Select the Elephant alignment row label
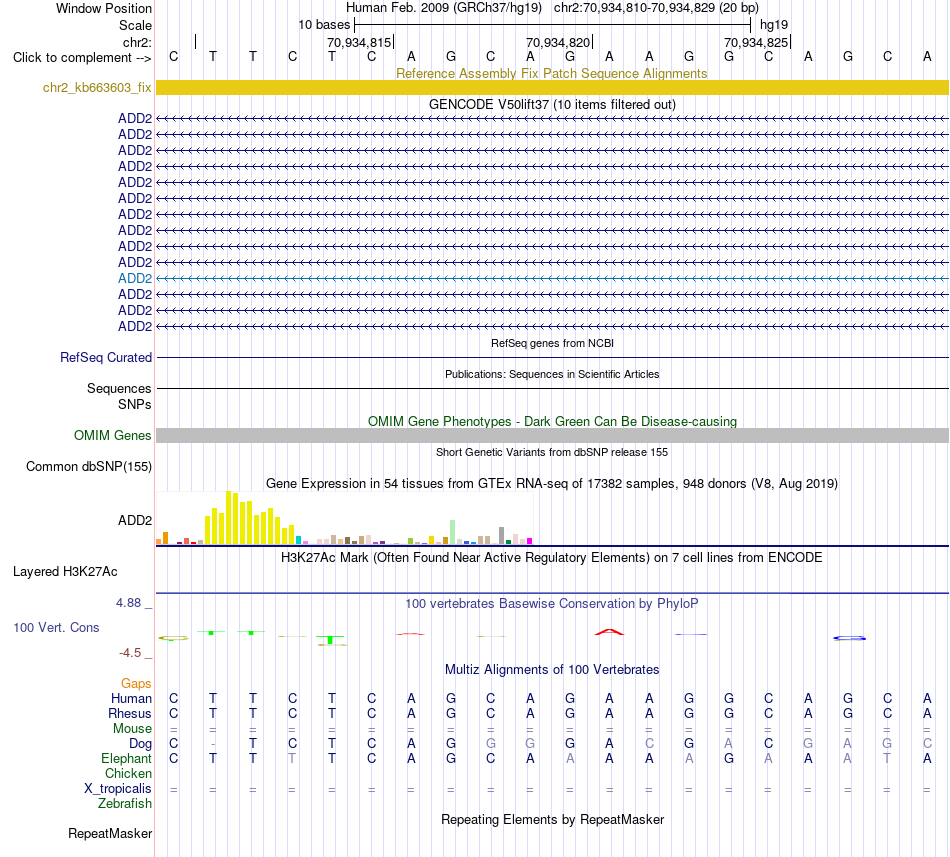 [x=126, y=758]
